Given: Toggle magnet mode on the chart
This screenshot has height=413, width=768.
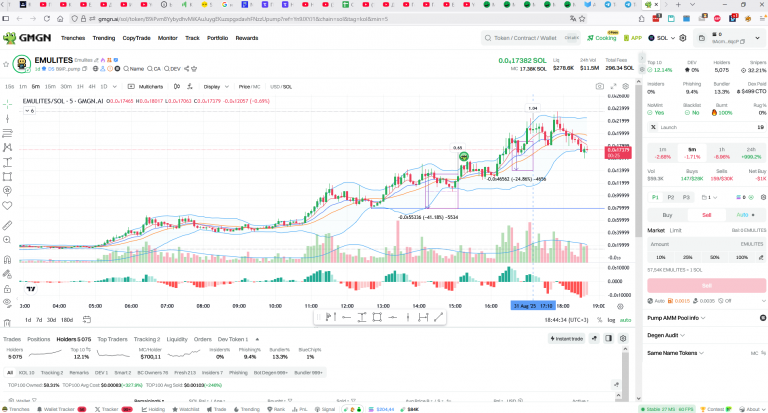Looking at the screenshot, I should [7, 260].
